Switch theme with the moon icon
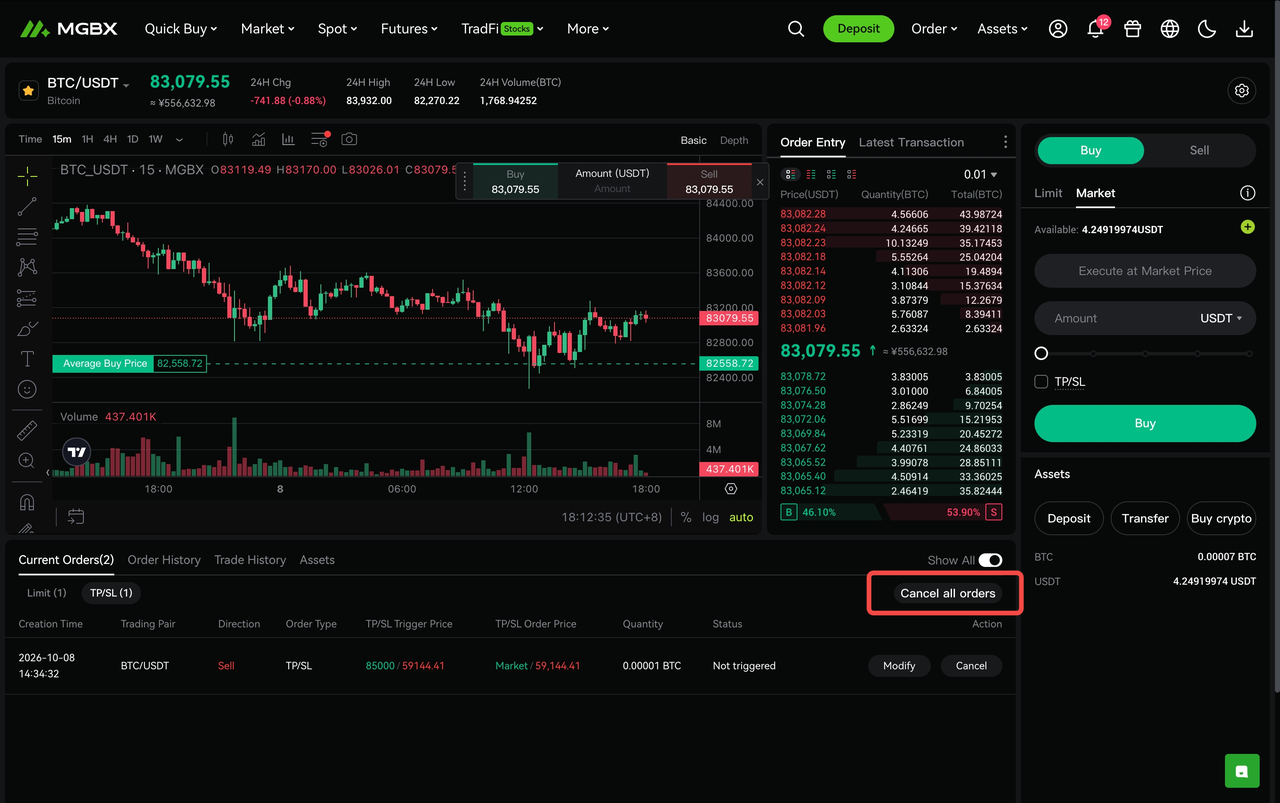 pos(1207,29)
